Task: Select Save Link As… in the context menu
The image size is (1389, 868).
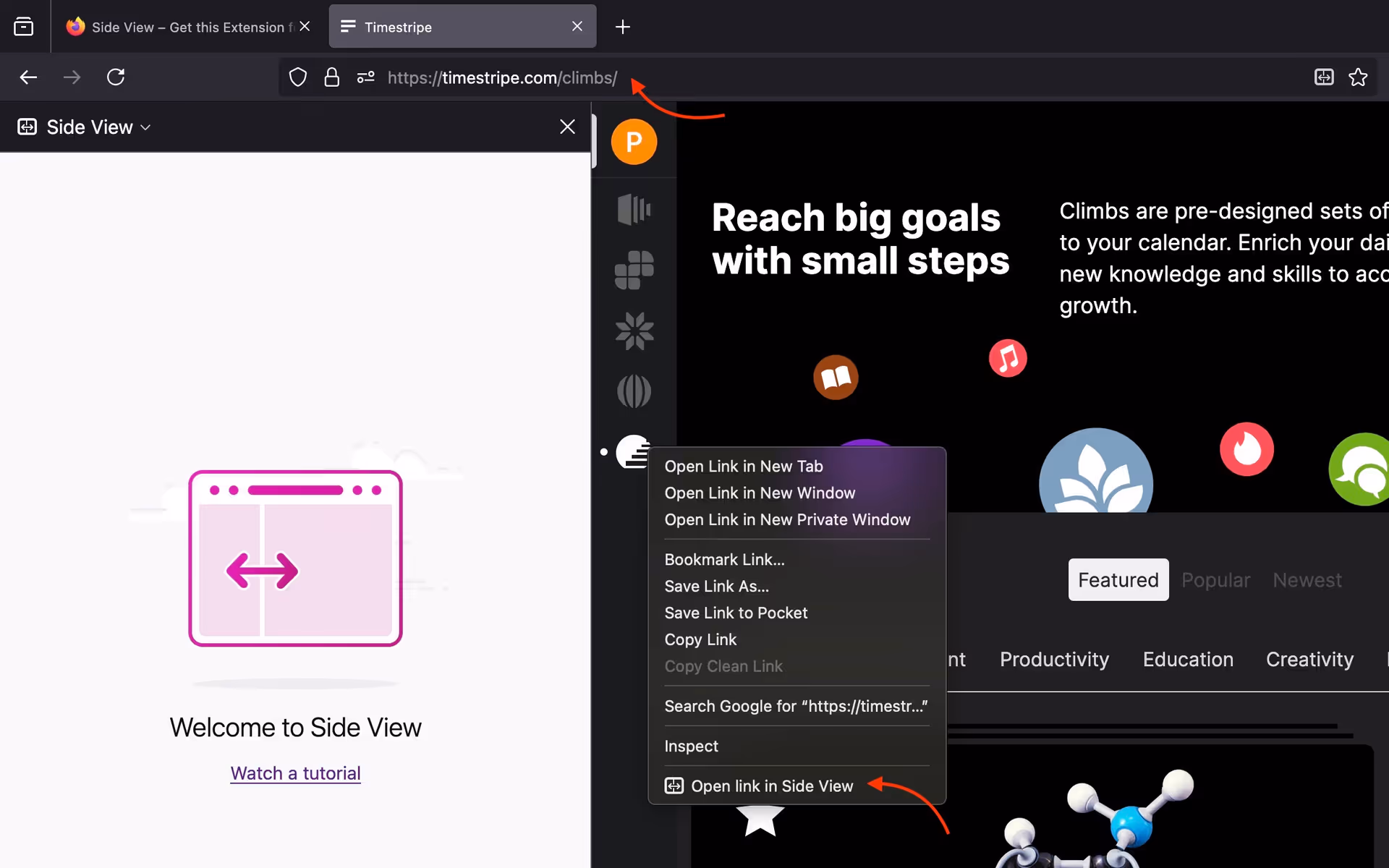Action: tap(797, 587)
